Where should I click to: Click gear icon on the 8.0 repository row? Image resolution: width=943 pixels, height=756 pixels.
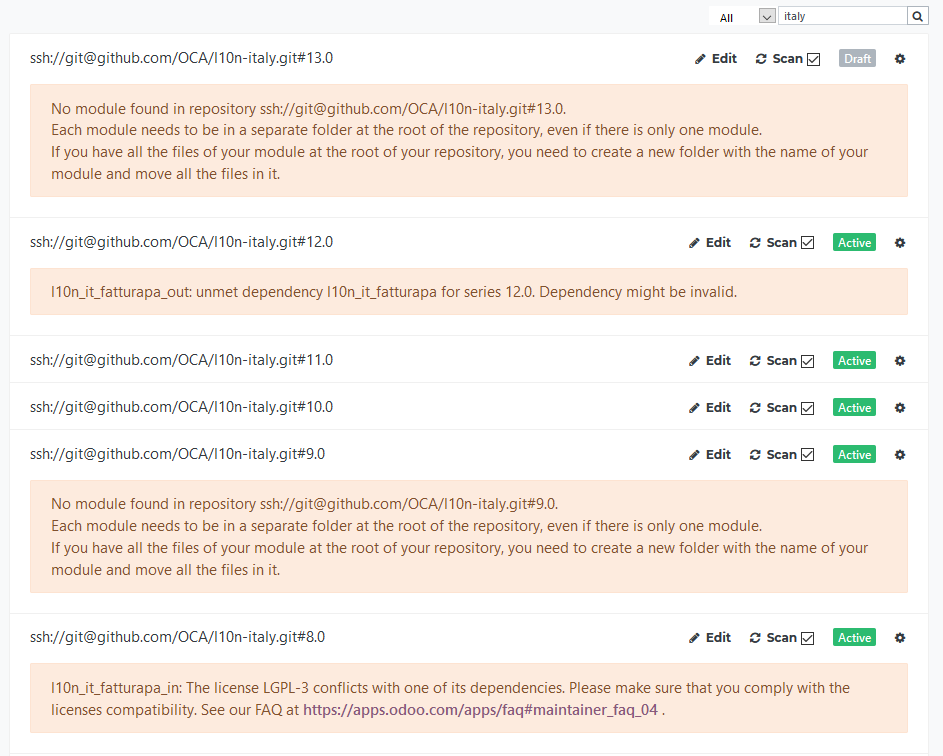coord(899,638)
